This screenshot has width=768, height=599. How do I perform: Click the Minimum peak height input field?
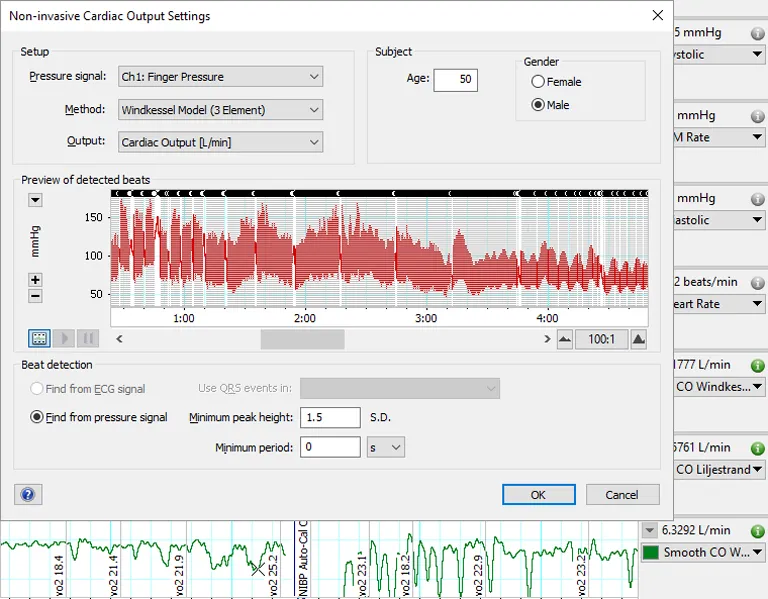coord(329,417)
